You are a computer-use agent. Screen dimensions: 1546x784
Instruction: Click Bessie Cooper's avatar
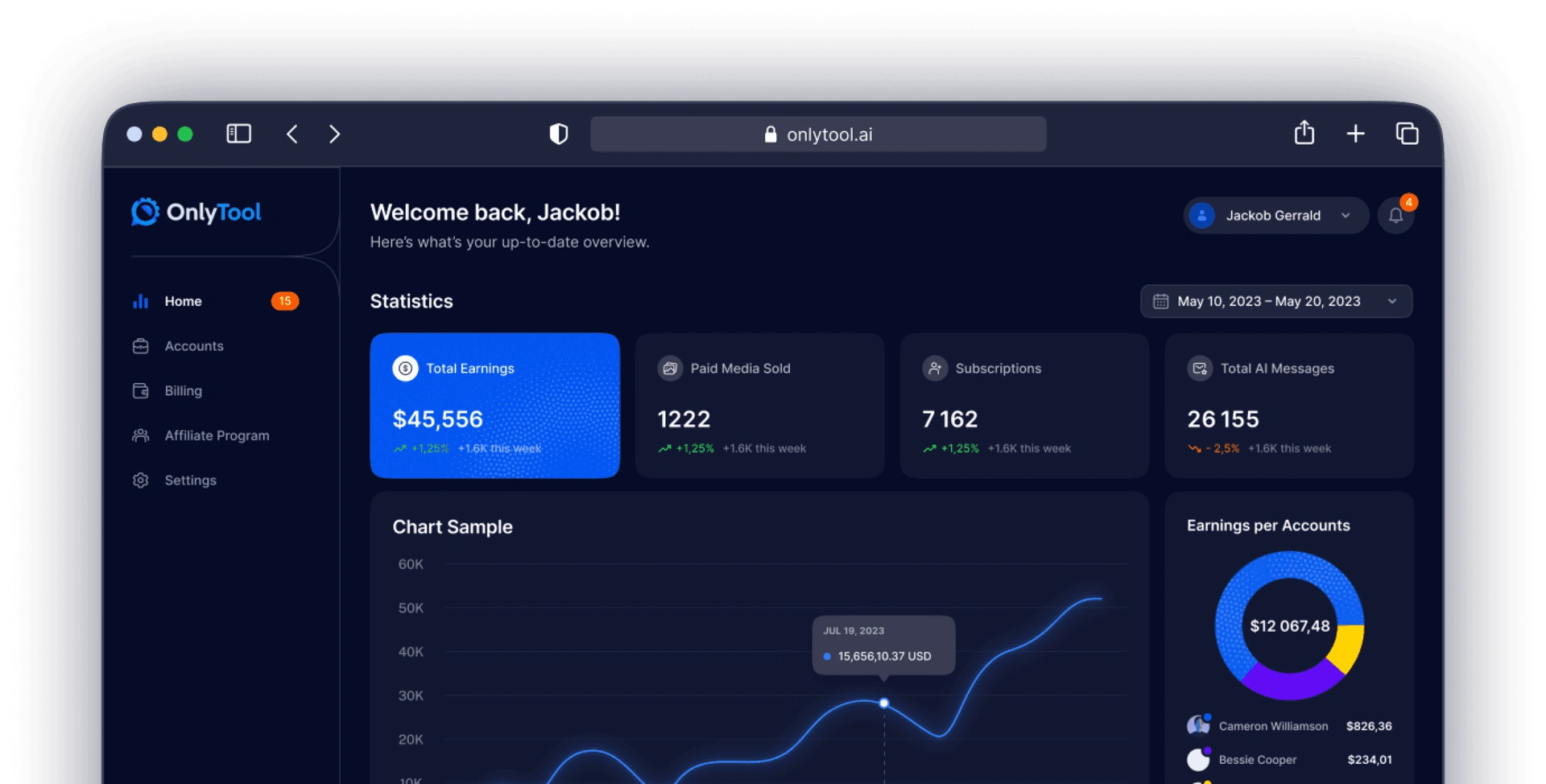point(1198,759)
